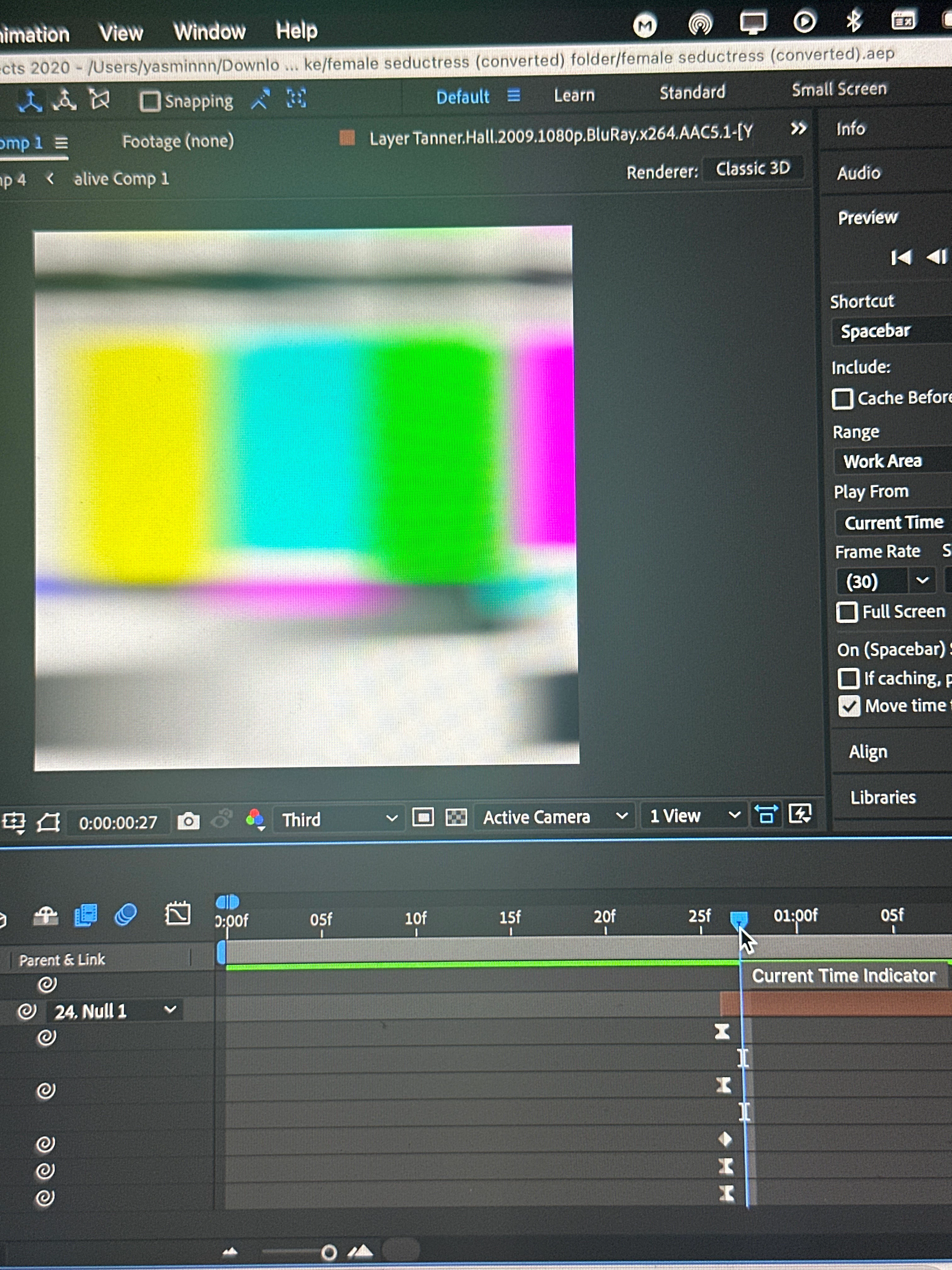
Task: Click the timeline zoom slider handle
Action: [329, 1252]
